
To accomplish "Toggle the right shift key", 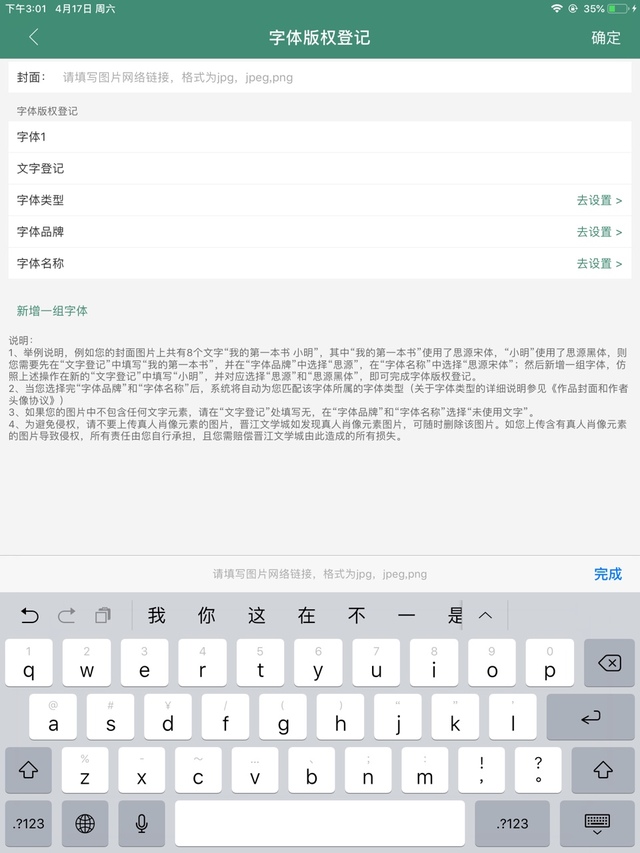I will click(603, 770).
